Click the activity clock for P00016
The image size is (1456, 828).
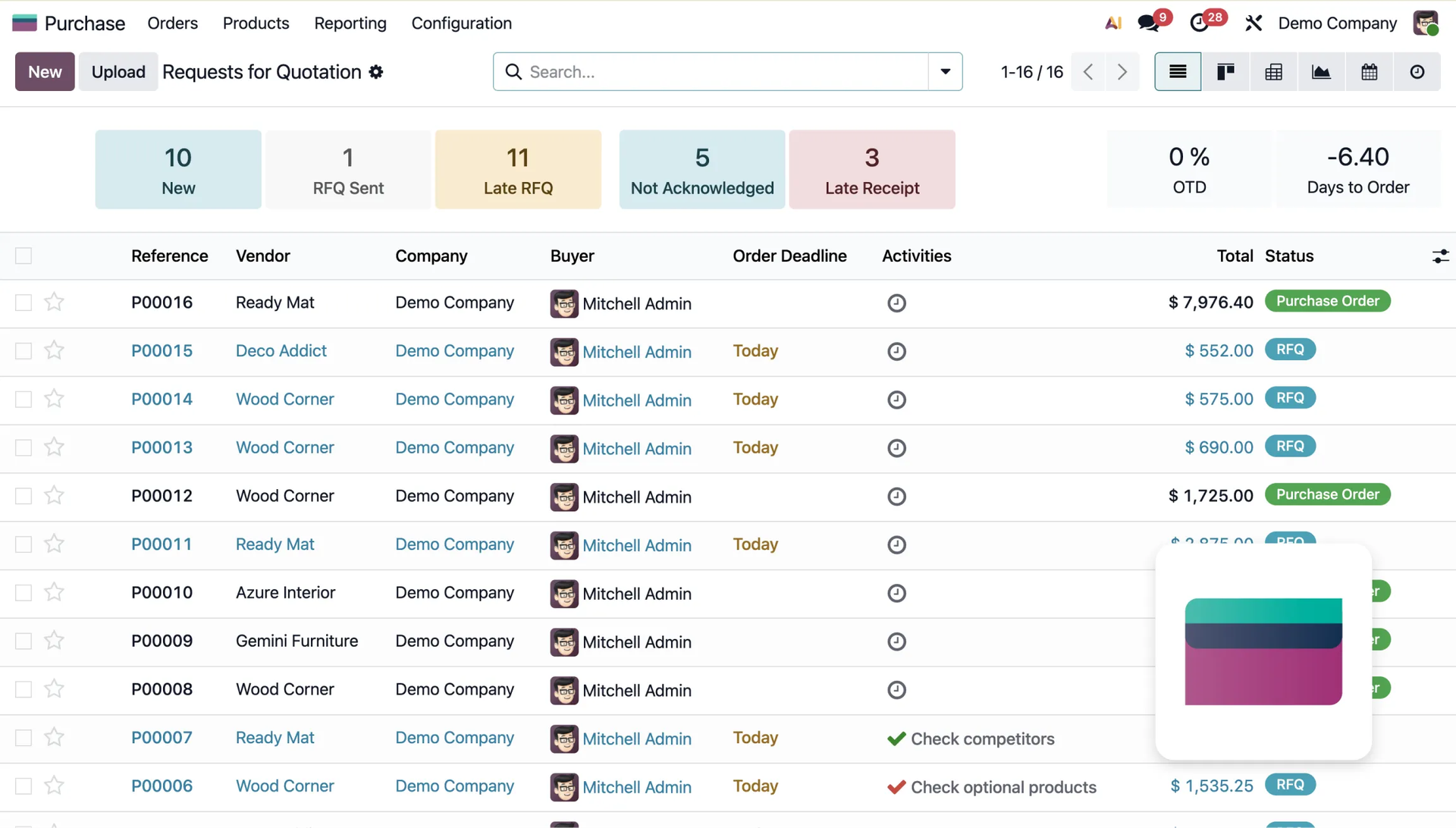pos(896,303)
